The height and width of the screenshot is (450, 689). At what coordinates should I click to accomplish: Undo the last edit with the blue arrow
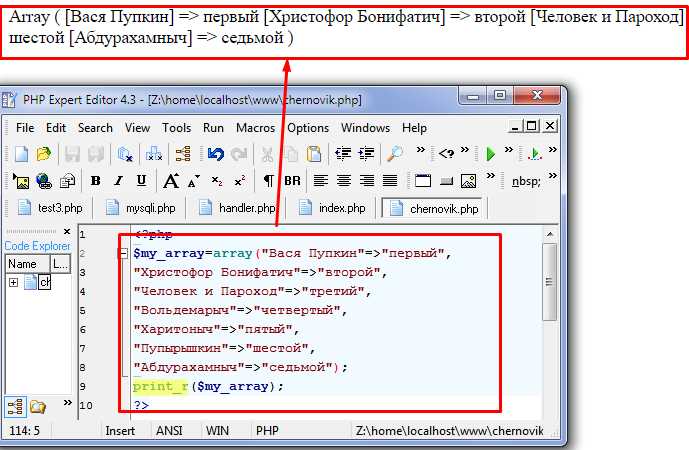click(x=216, y=154)
